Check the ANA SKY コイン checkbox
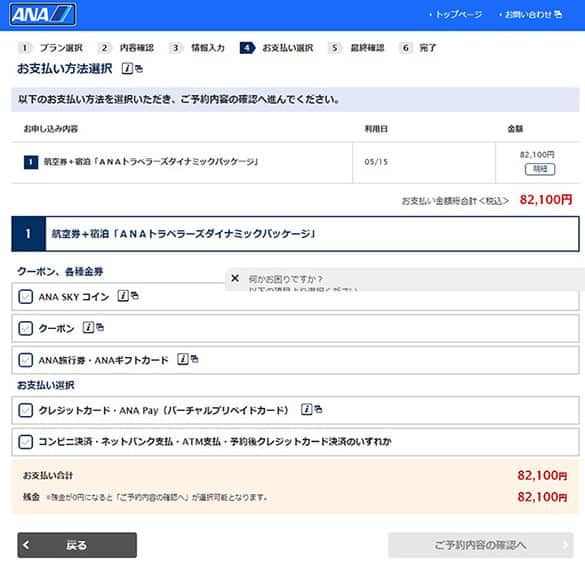 pyautogui.click(x=25, y=297)
